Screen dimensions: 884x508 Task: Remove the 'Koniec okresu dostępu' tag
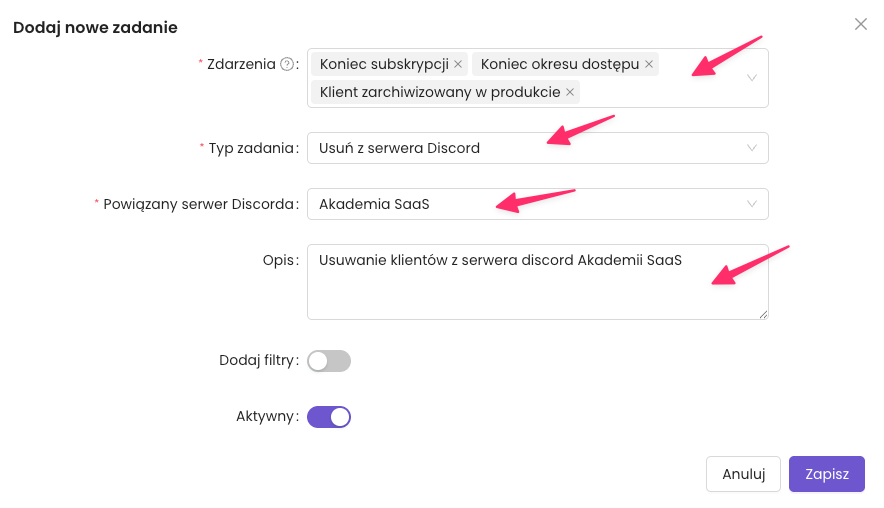click(648, 64)
